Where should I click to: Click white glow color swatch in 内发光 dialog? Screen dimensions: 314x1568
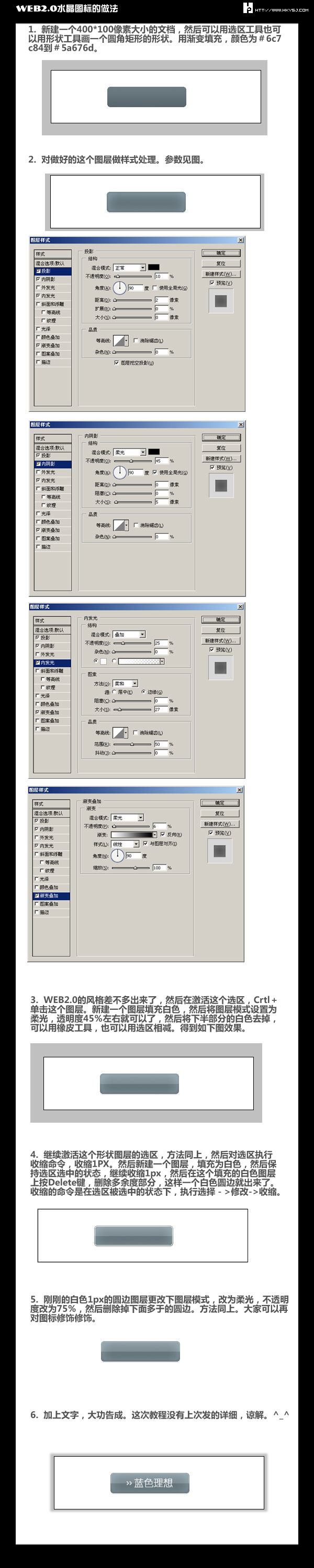[x=103, y=661]
